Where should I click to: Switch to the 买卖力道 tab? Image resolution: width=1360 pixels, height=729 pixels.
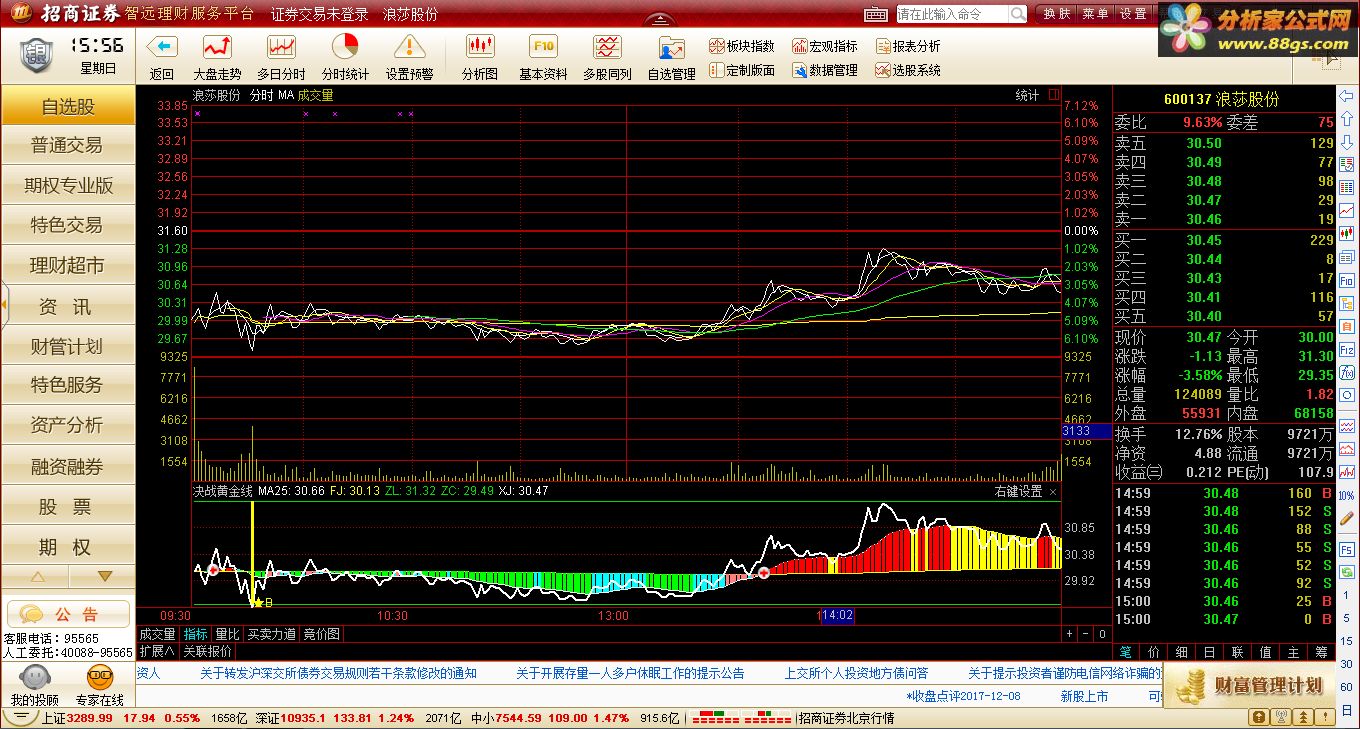point(271,634)
